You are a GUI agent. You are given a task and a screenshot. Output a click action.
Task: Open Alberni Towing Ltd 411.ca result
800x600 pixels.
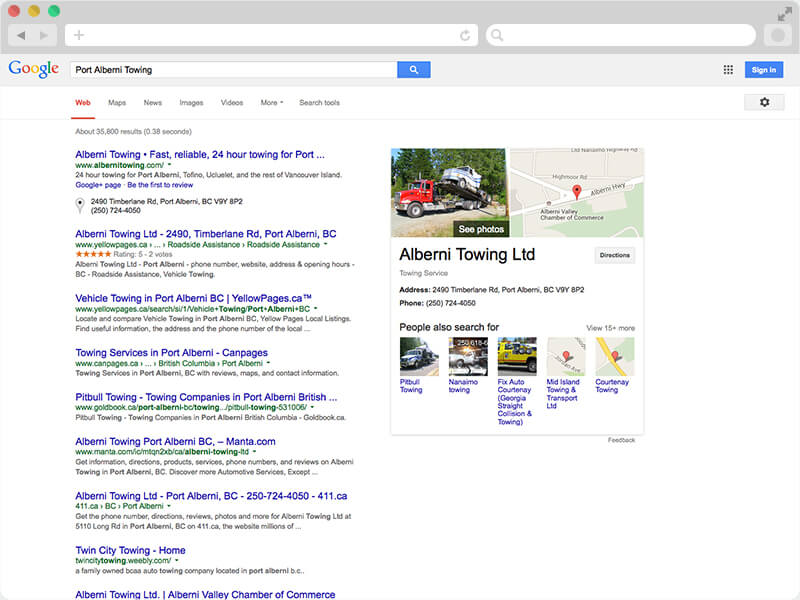(211, 496)
